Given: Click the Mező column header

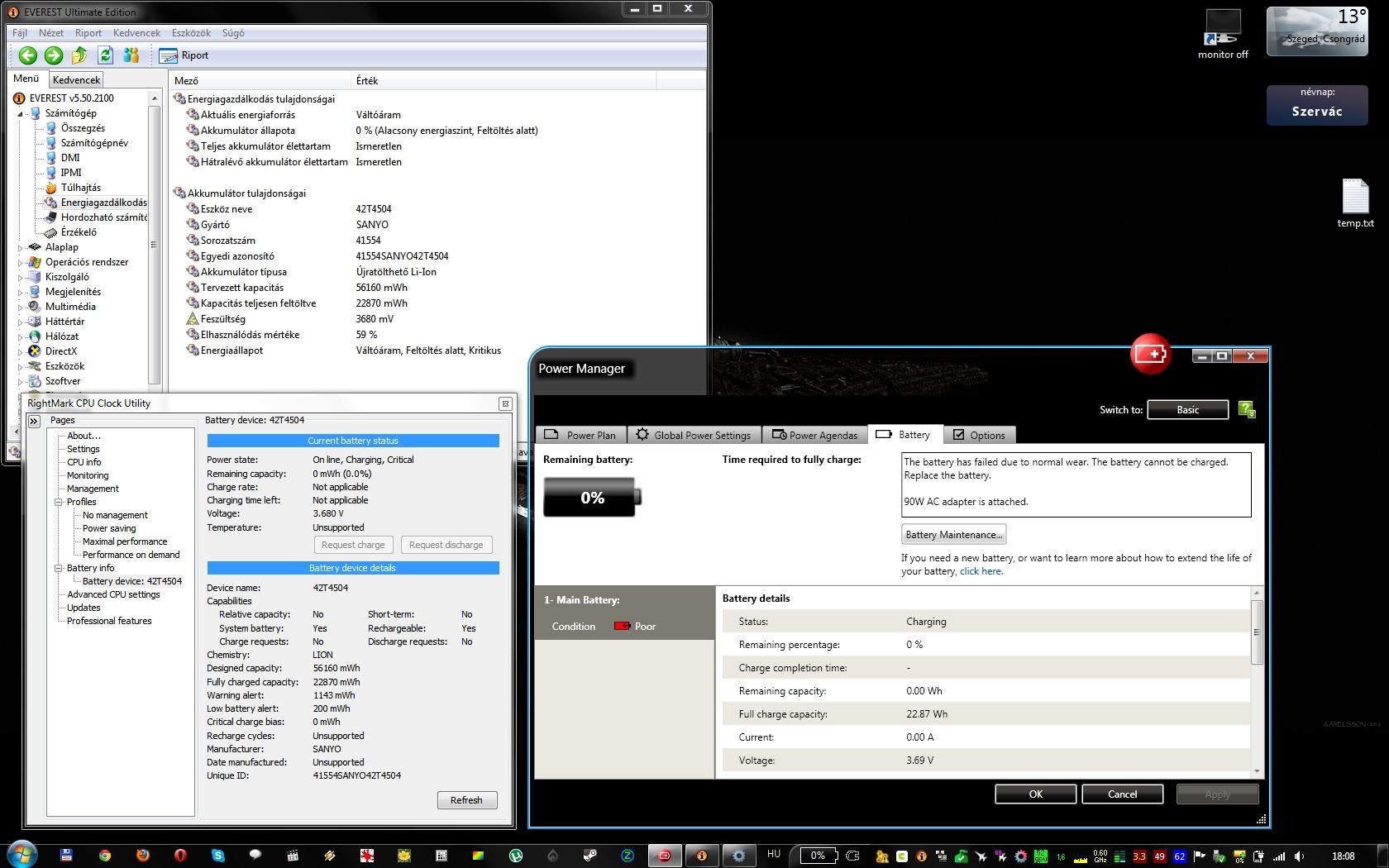Looking at the screenshot, I should click(260, 80).
